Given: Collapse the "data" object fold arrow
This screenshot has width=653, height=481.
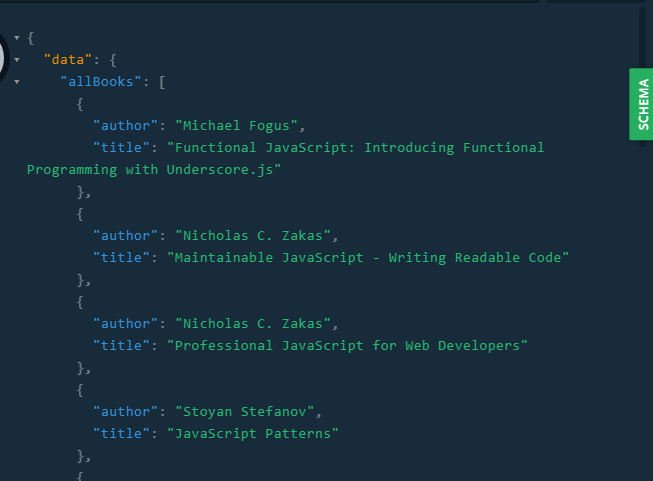Looking at the screenshot, I should (x=17, y=60).
